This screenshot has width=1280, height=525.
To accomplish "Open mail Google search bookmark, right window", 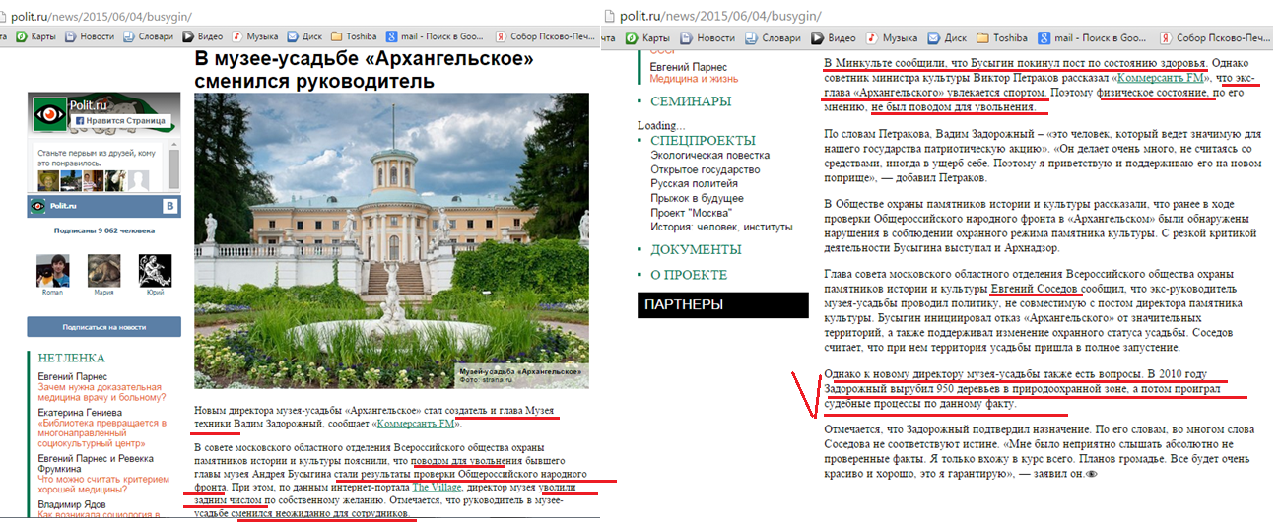I will [1093, 37].
